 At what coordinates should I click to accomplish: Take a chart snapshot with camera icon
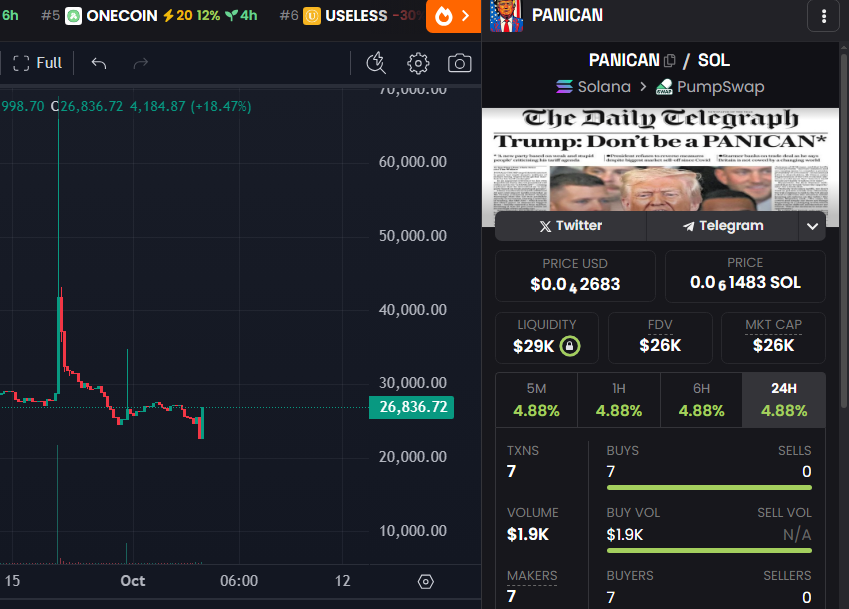point(459,63)
